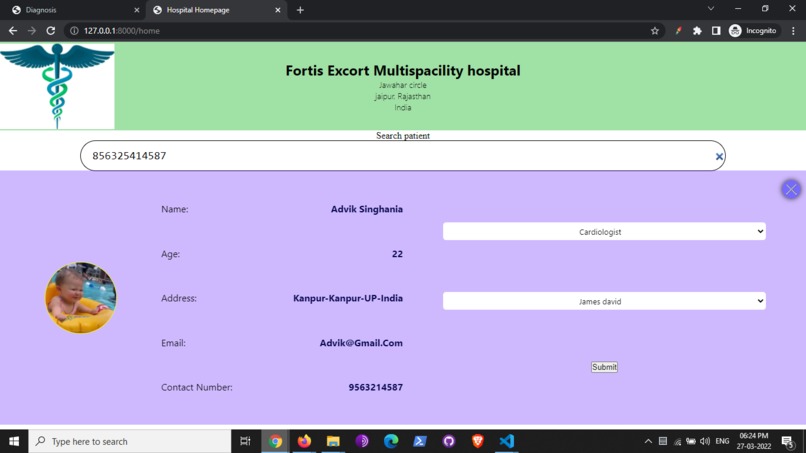Click ENG language indicator
The height and width of the screenshot is (453, 806).
coord(722,441)
